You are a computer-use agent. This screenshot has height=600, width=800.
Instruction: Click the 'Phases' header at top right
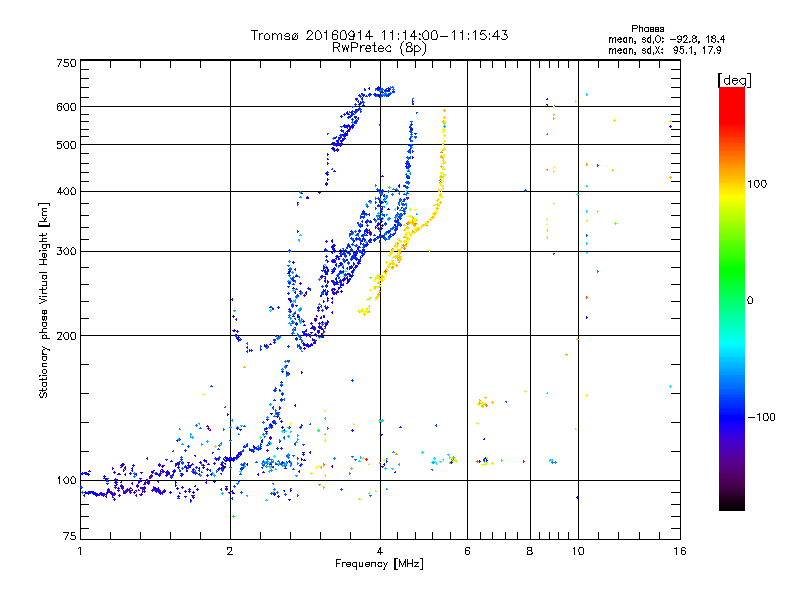coord(647,29)
